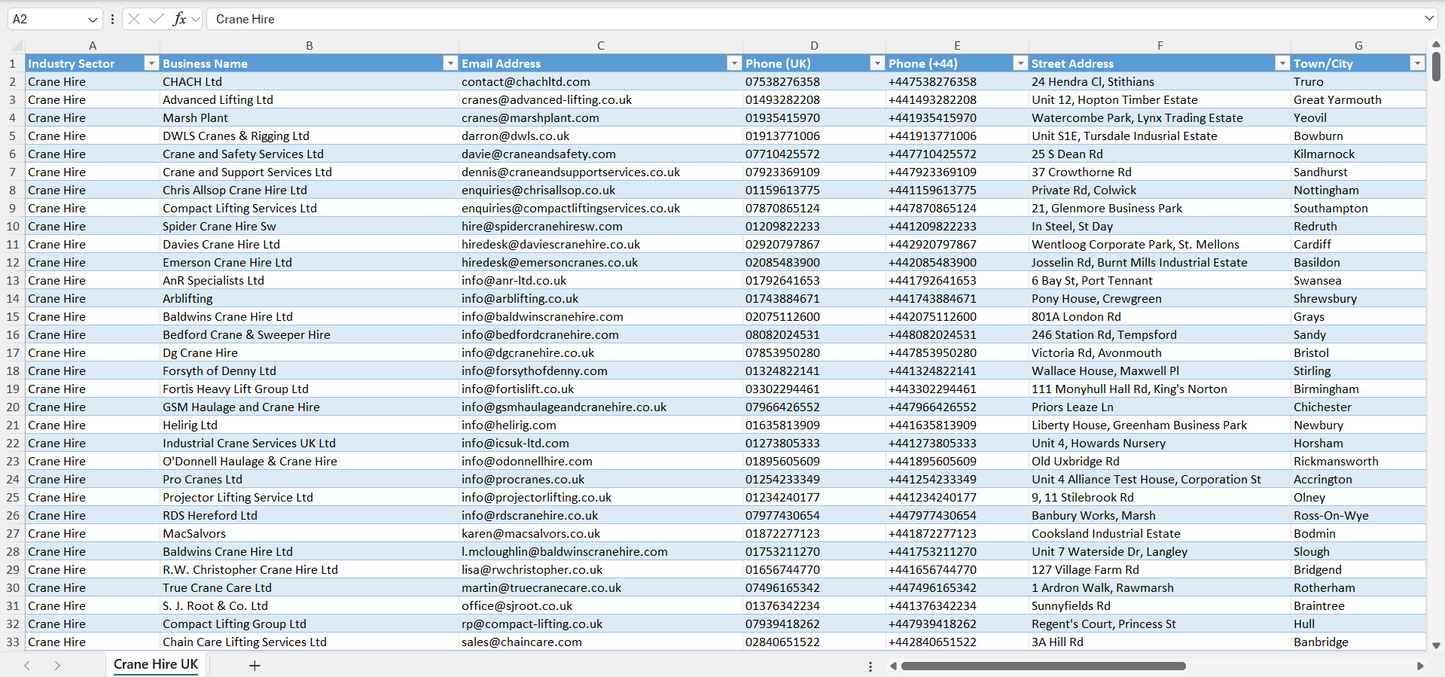
Task: Select row 25 header
Action: [x=13, y=497]
